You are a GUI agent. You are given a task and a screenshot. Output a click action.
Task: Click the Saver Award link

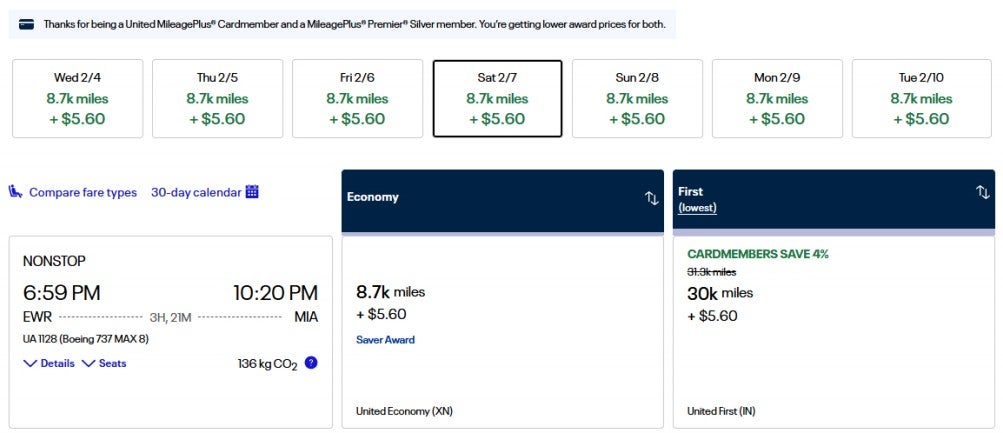click(x=385, y=340)
